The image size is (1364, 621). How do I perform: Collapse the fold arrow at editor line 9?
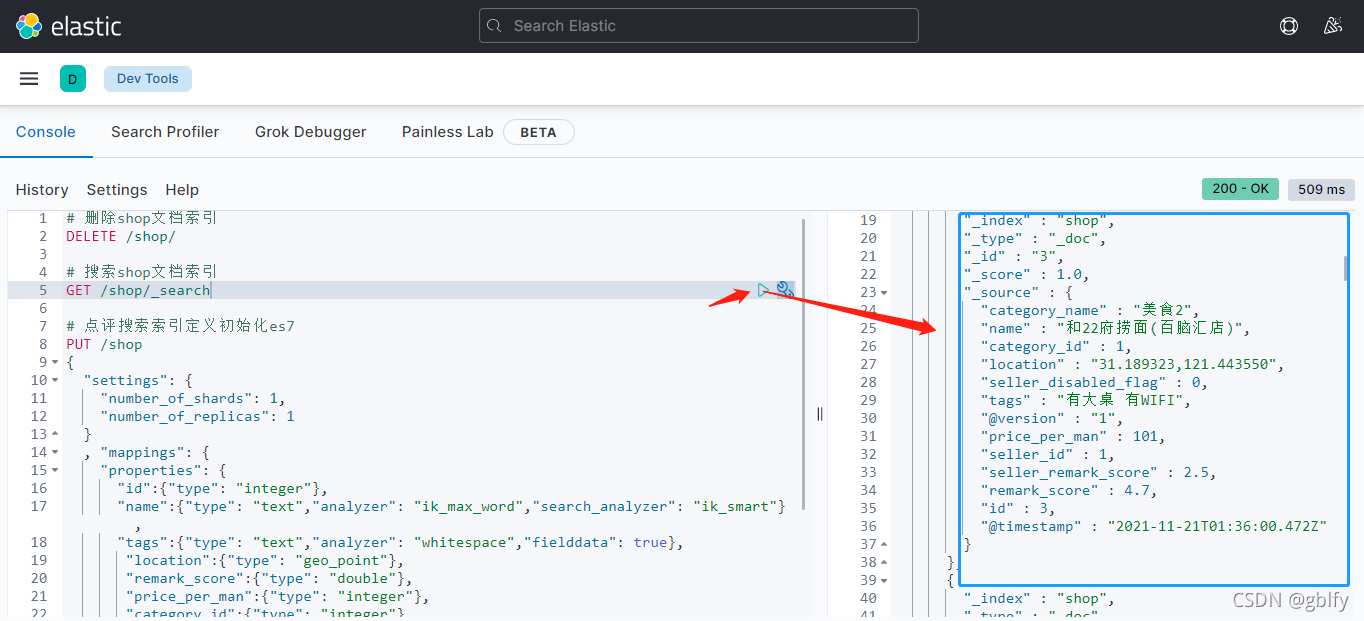click(x=55, y=362)
